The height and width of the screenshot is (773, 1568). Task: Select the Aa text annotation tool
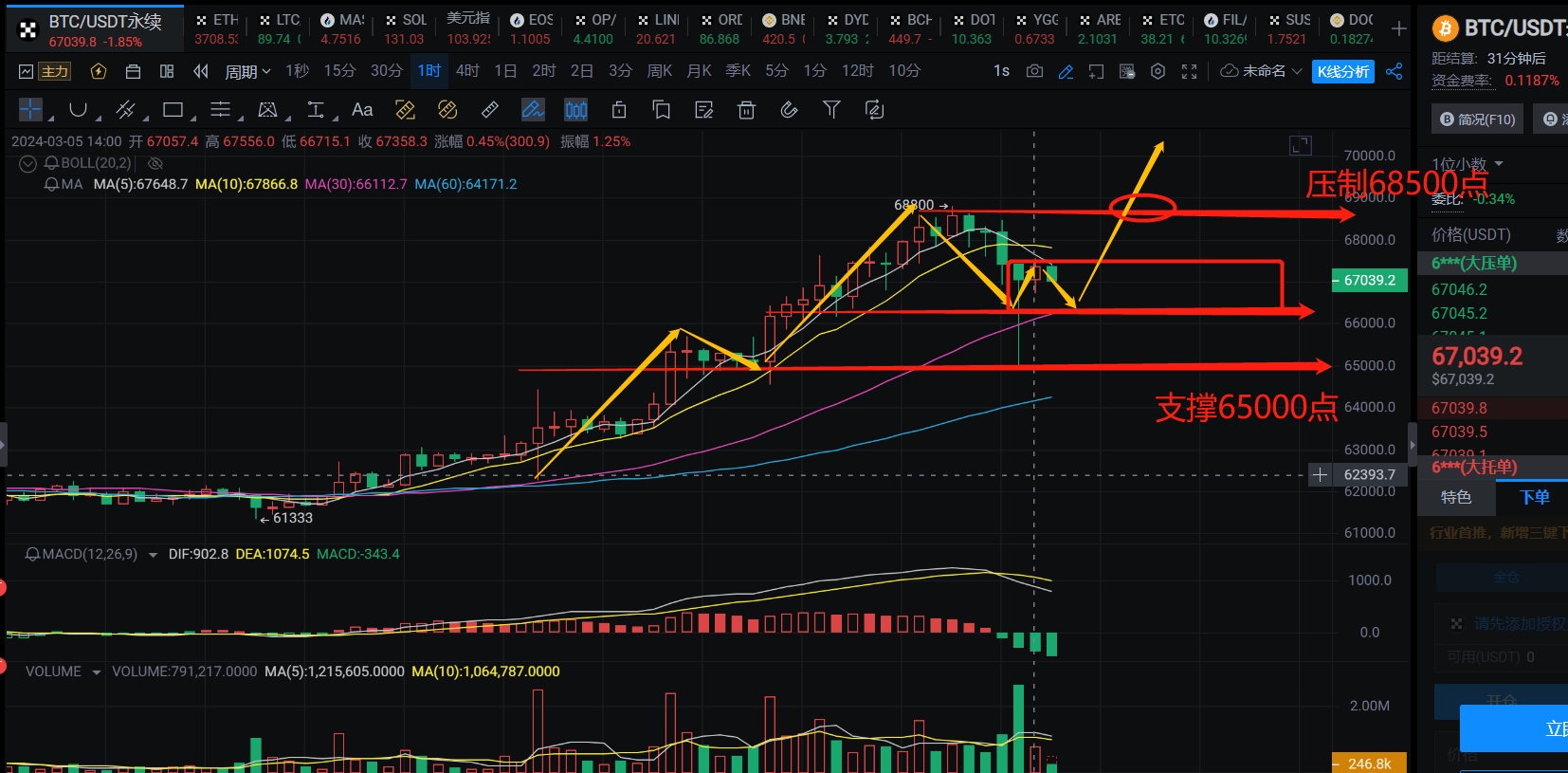[x=362, y=110]
